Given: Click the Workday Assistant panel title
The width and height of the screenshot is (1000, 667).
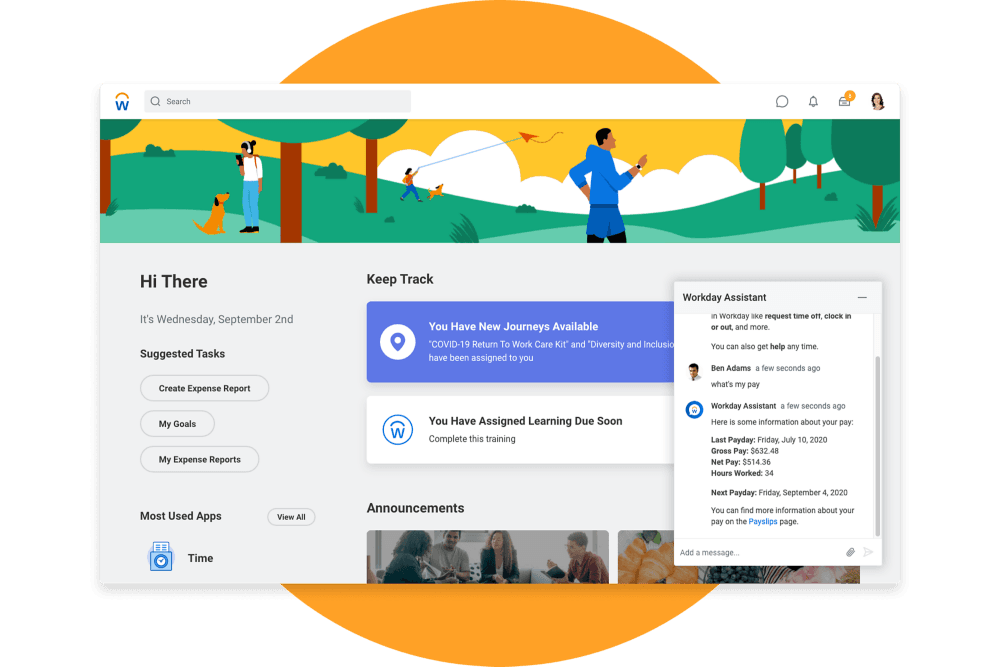Looking at the screenshot, I should (724, 298).
